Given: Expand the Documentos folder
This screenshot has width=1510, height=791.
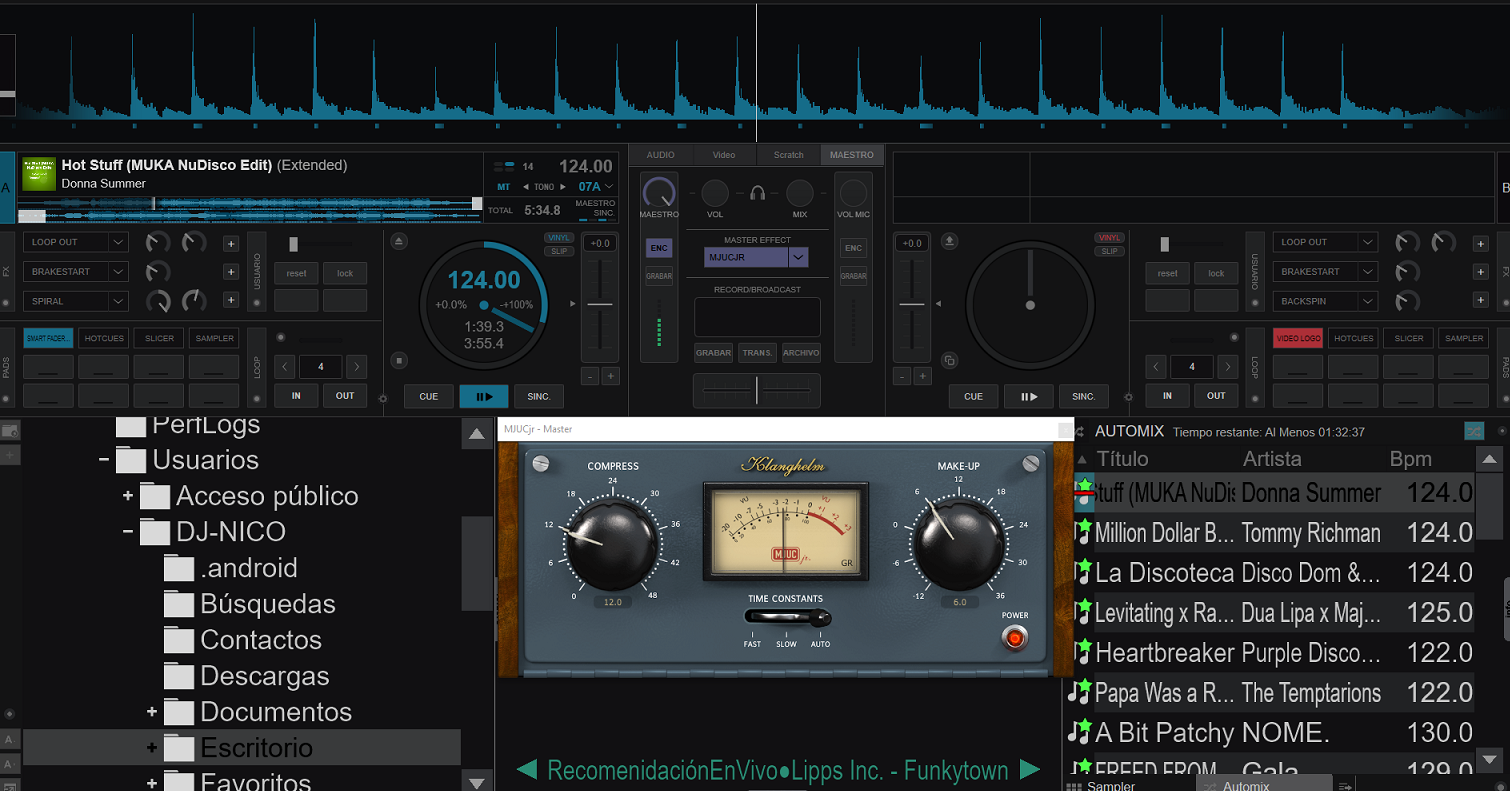Looking at the screenshot, I should tap(152, 712).
